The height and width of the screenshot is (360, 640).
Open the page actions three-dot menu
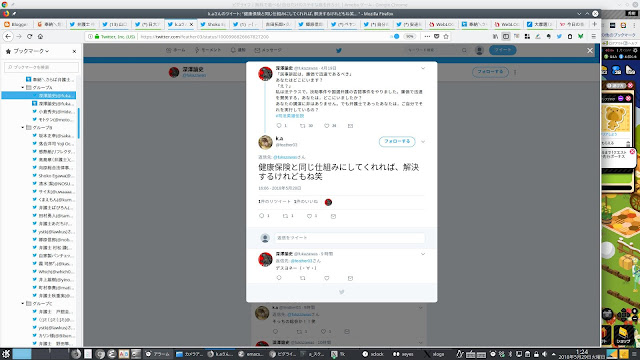427,36
